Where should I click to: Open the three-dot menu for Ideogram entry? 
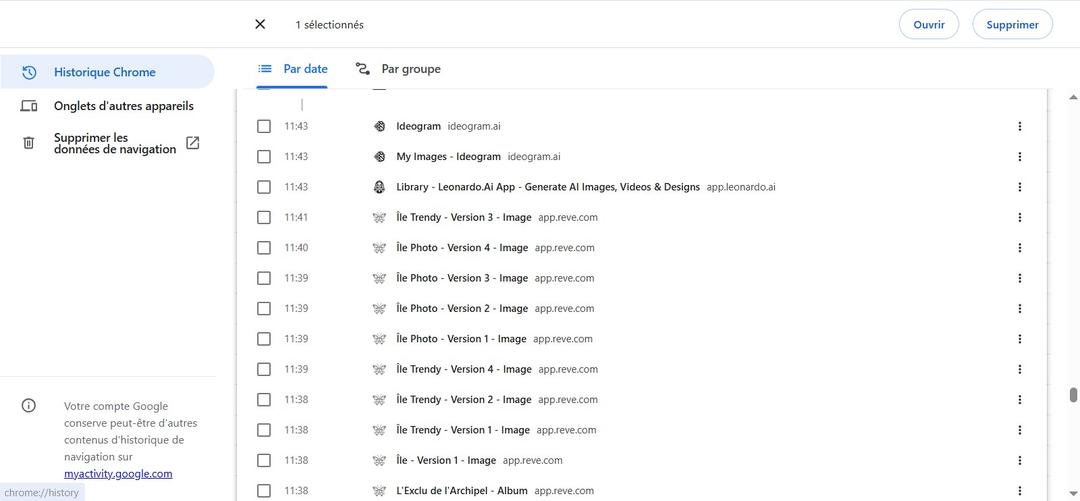(x=1019, y=126)
